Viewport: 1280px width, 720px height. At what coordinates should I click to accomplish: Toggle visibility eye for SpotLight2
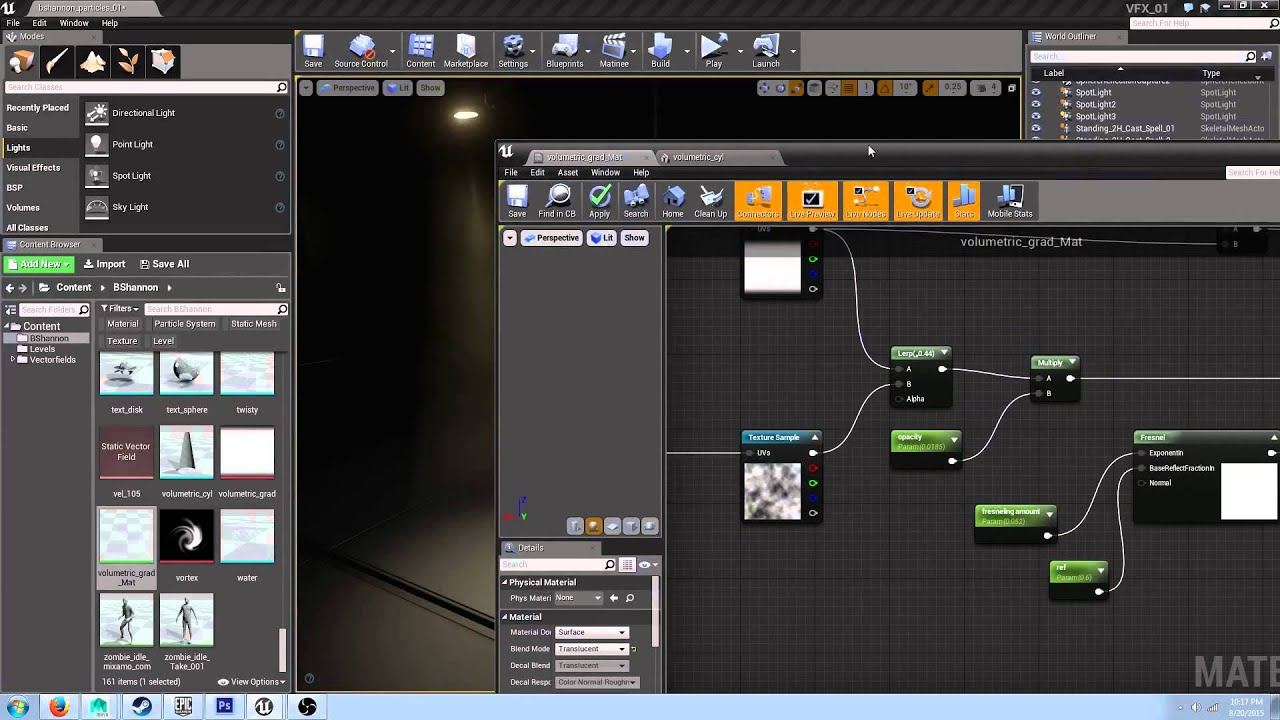[x=1036, y=104]
